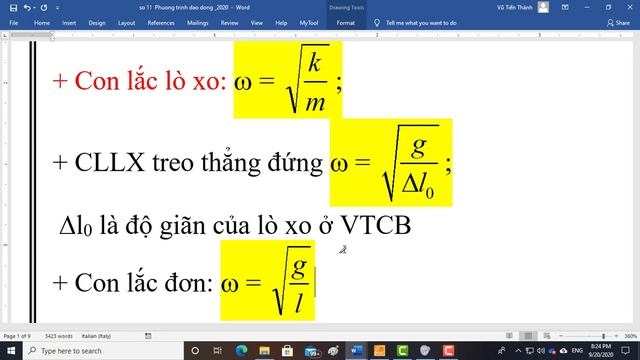Switch to Web Layout view
640x360 pixels.
pyautogui.click(x=547, y=336)
